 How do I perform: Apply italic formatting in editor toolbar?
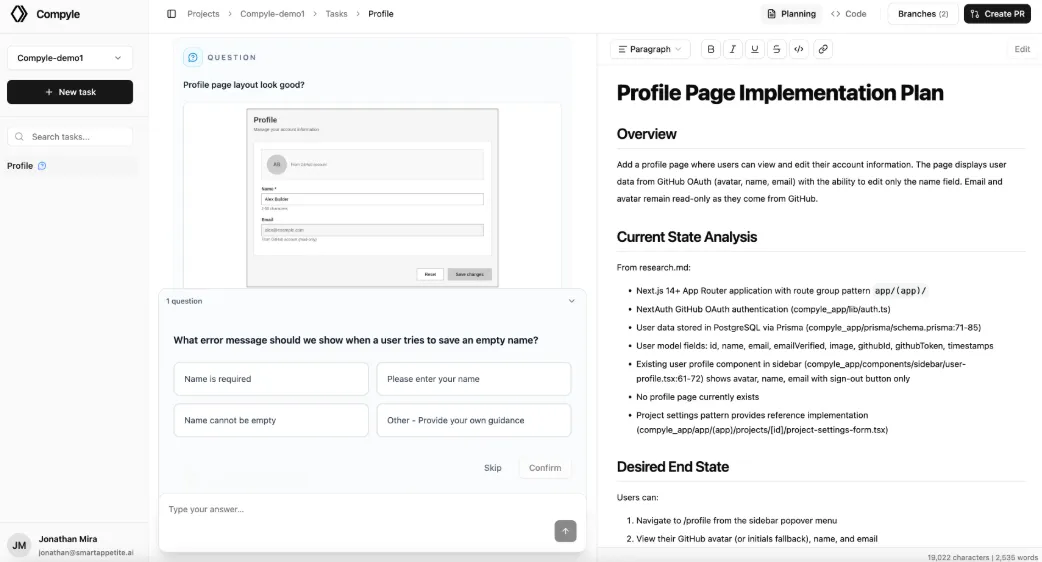[x=732, y=49]
